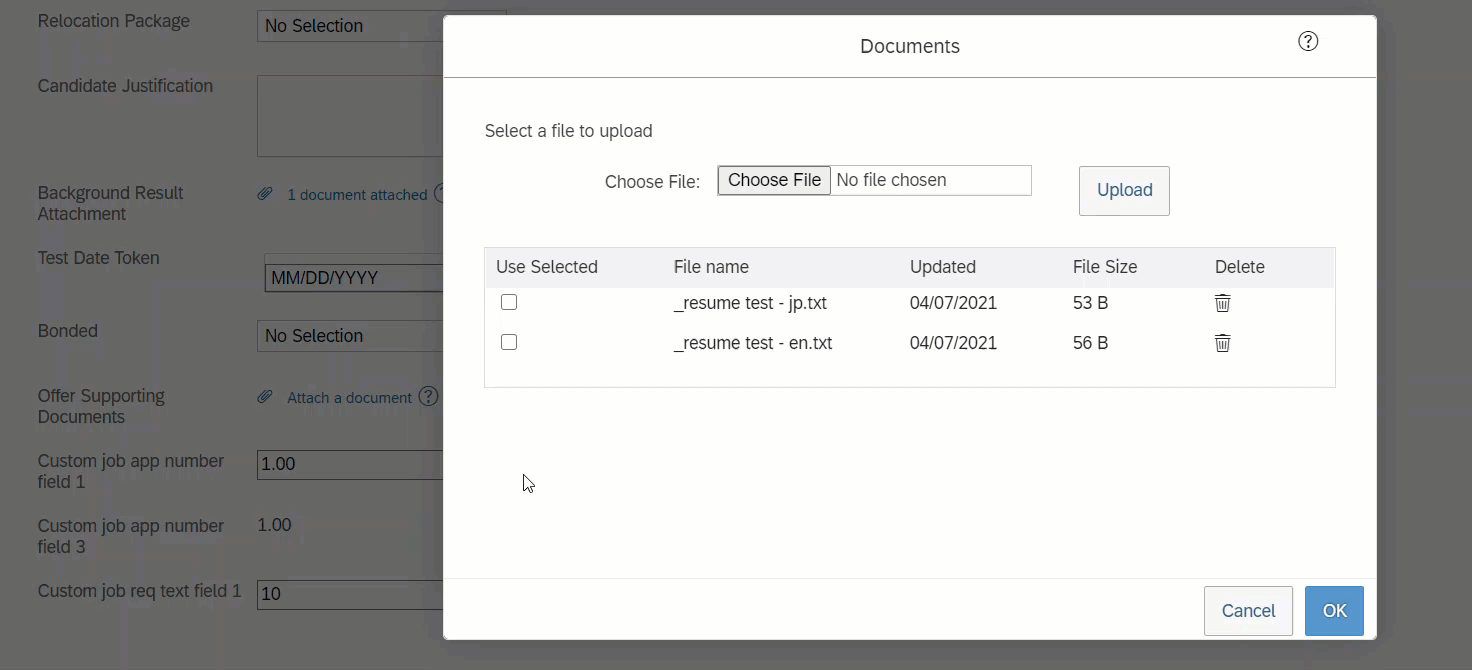Select file name _resume test - en.txt
1472x670 pixels.
[753, 343]
